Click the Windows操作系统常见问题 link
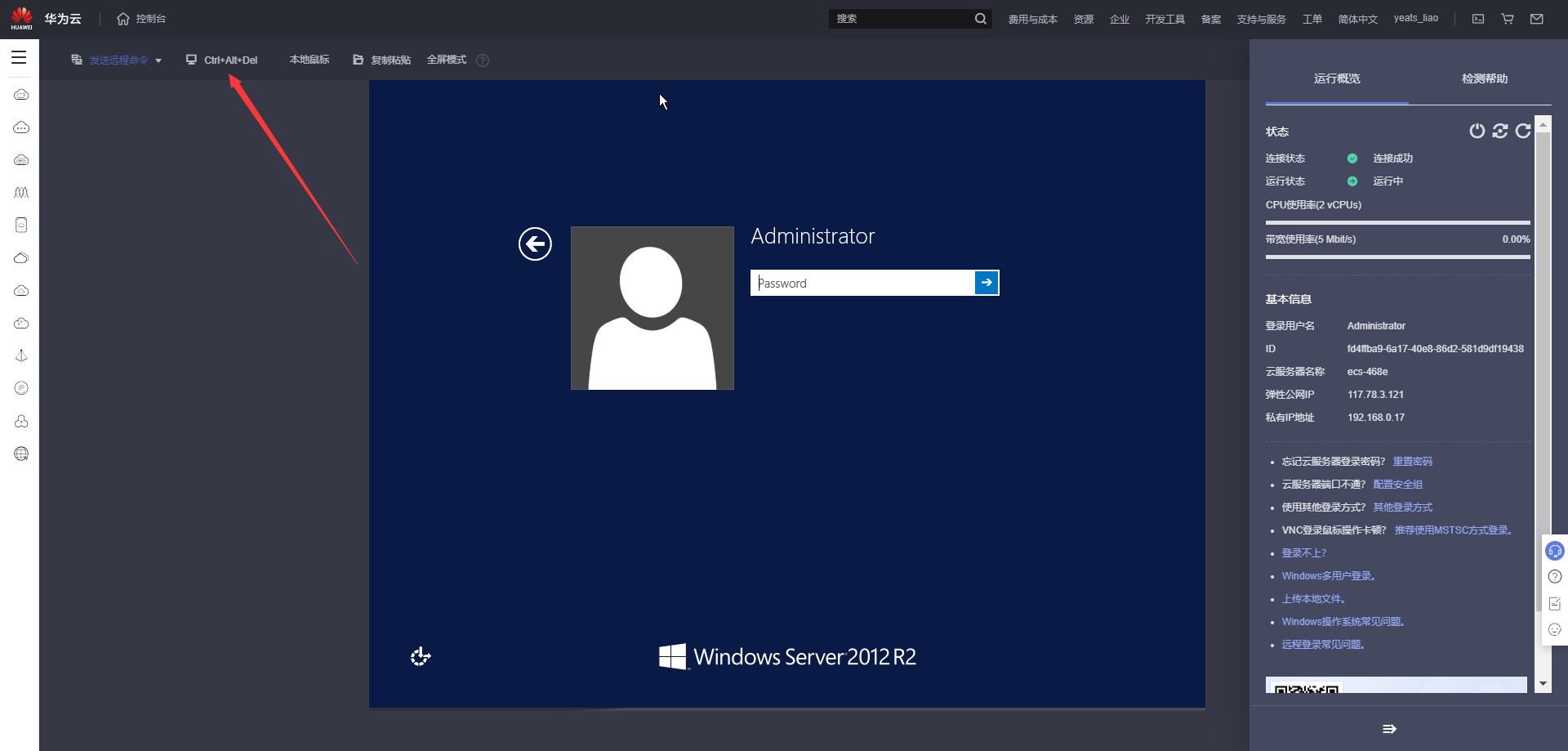This screenshot has height=751, width=1568. 1343,622
